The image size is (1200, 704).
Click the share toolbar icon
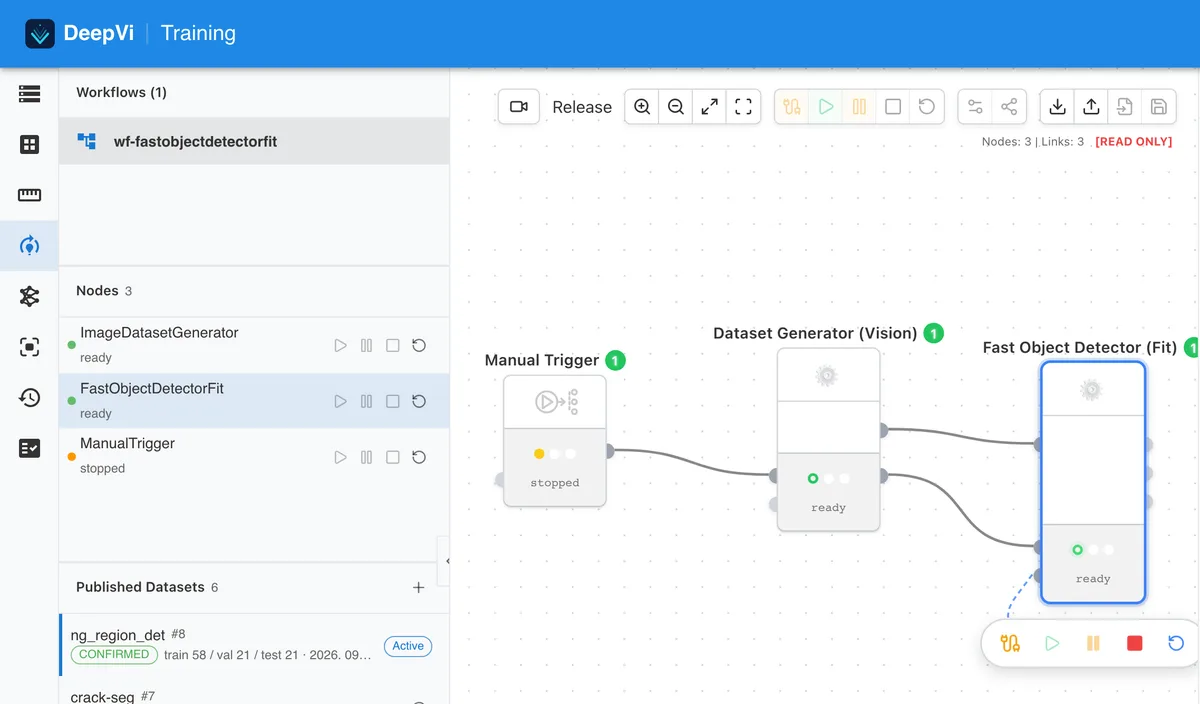(1009, 107)
